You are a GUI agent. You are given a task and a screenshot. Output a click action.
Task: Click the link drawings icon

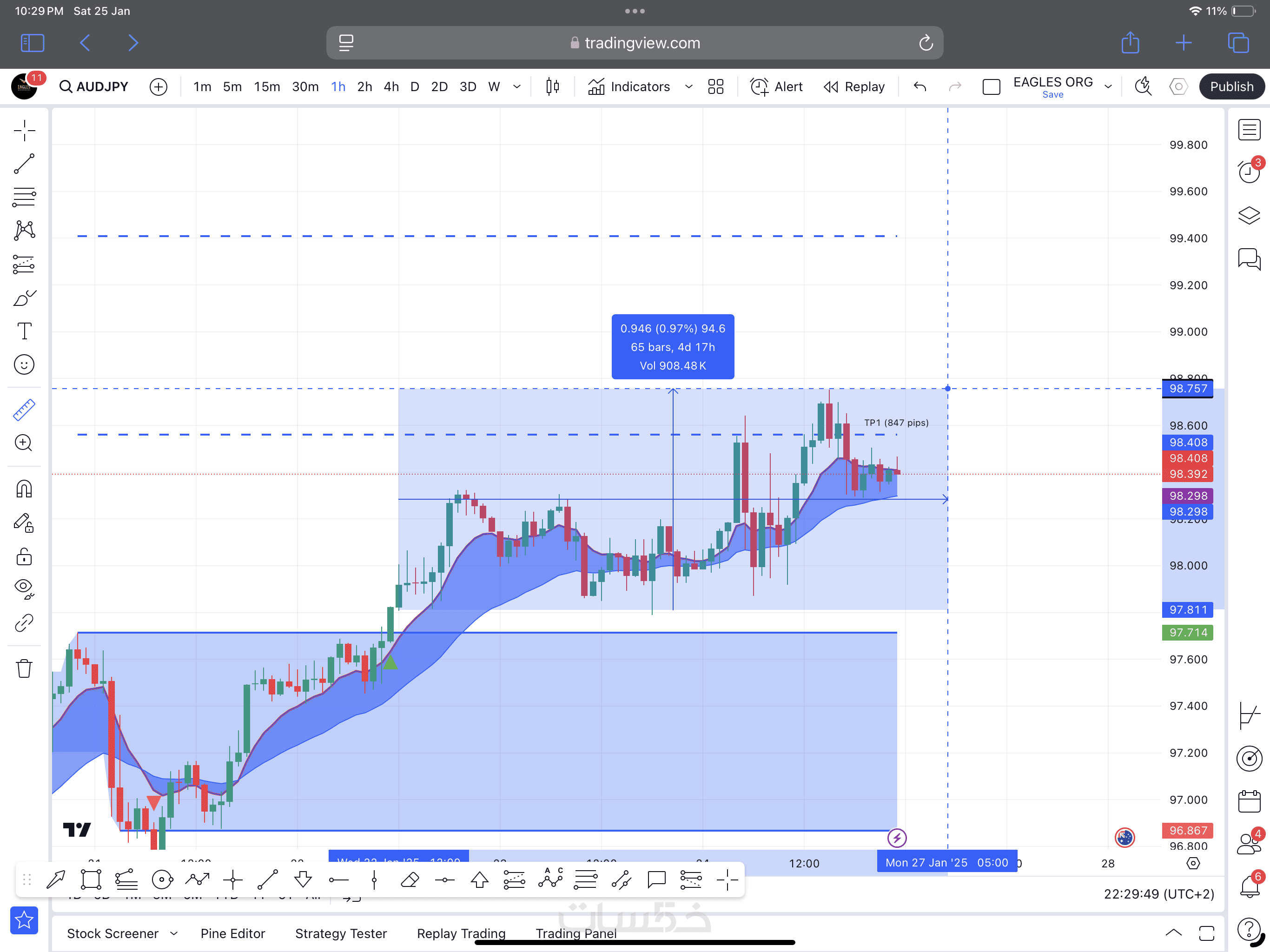pos(24,622)
